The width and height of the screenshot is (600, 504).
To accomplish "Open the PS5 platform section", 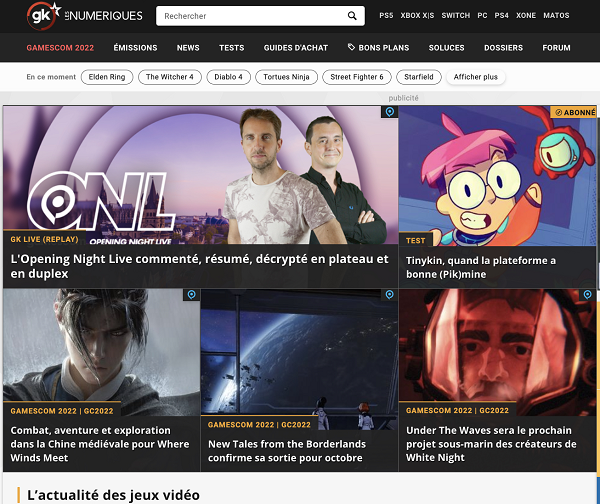I will [x=386, y=16].
